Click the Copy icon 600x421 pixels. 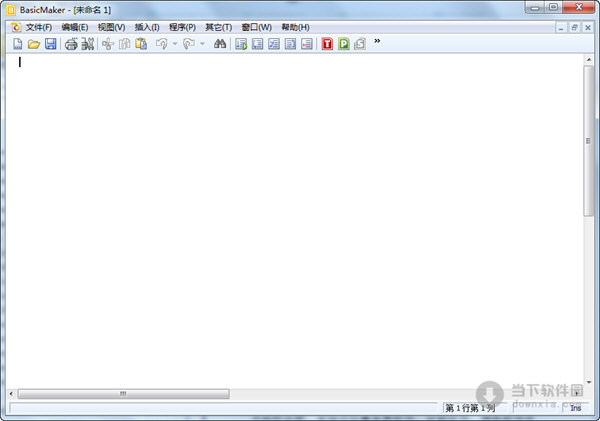(x=124, y=44)
